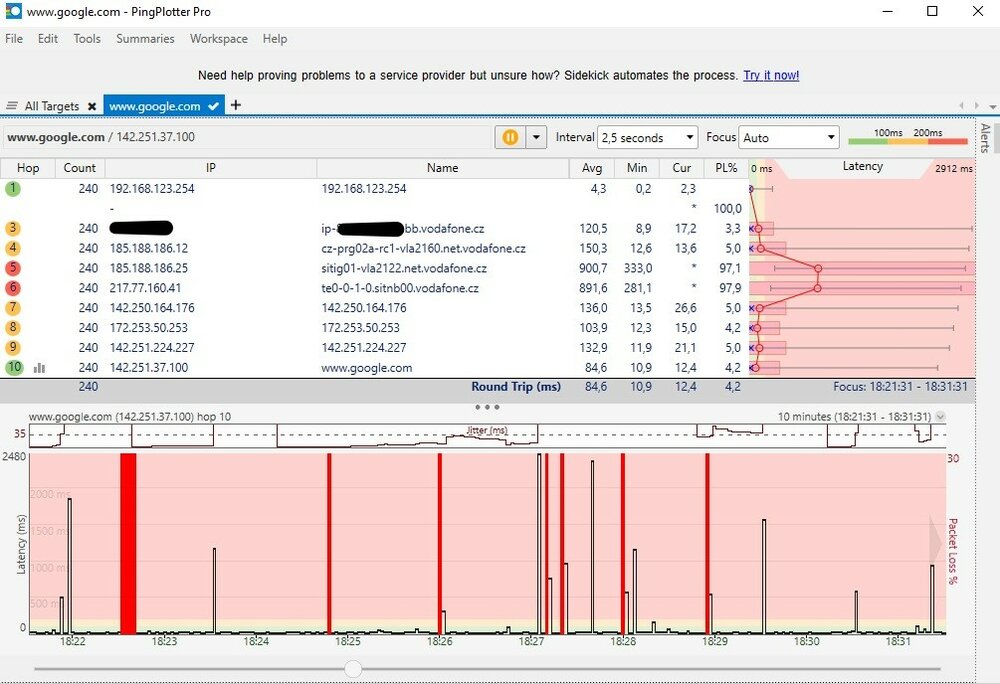Add a new target tab with plus
1000x684 pixels.
coord(236,105)
